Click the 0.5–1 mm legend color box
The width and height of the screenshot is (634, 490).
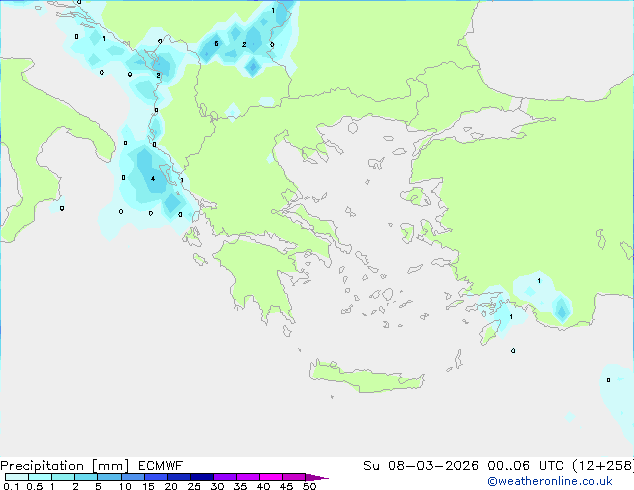(x=40, y=477)
